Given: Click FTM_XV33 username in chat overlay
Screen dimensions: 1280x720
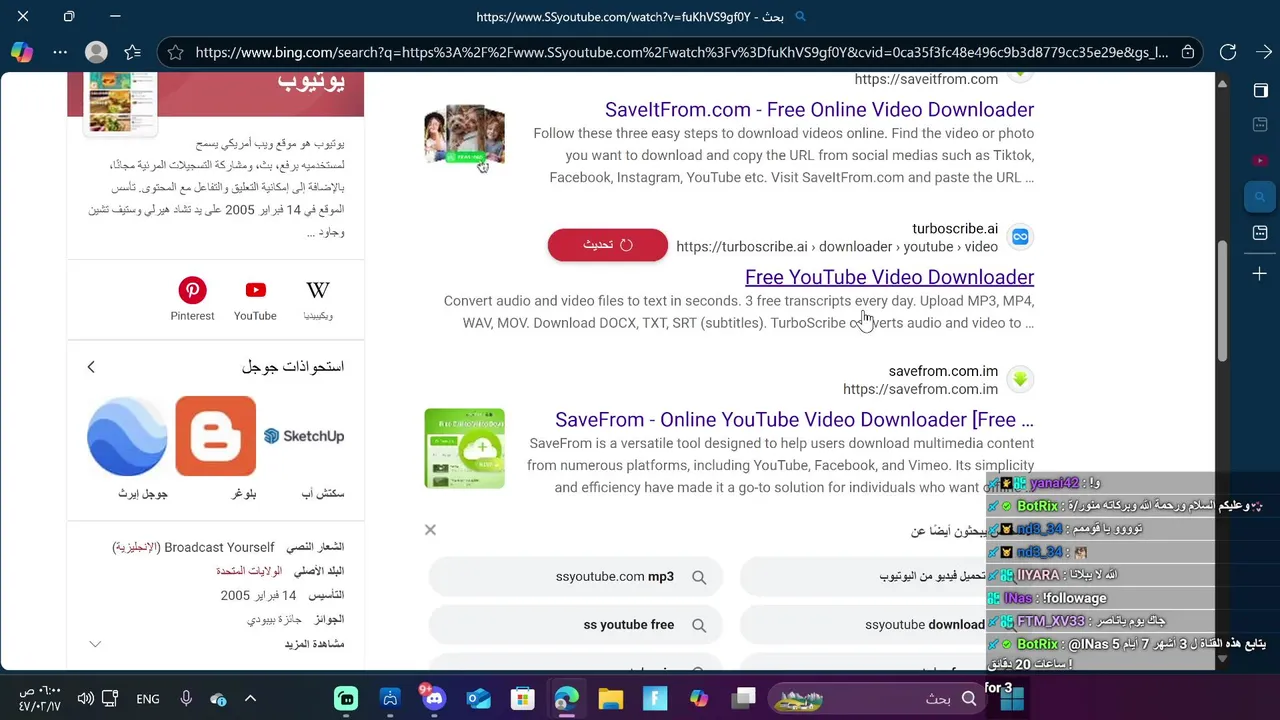Looking at the screenshot, I should click(1050, 621).
